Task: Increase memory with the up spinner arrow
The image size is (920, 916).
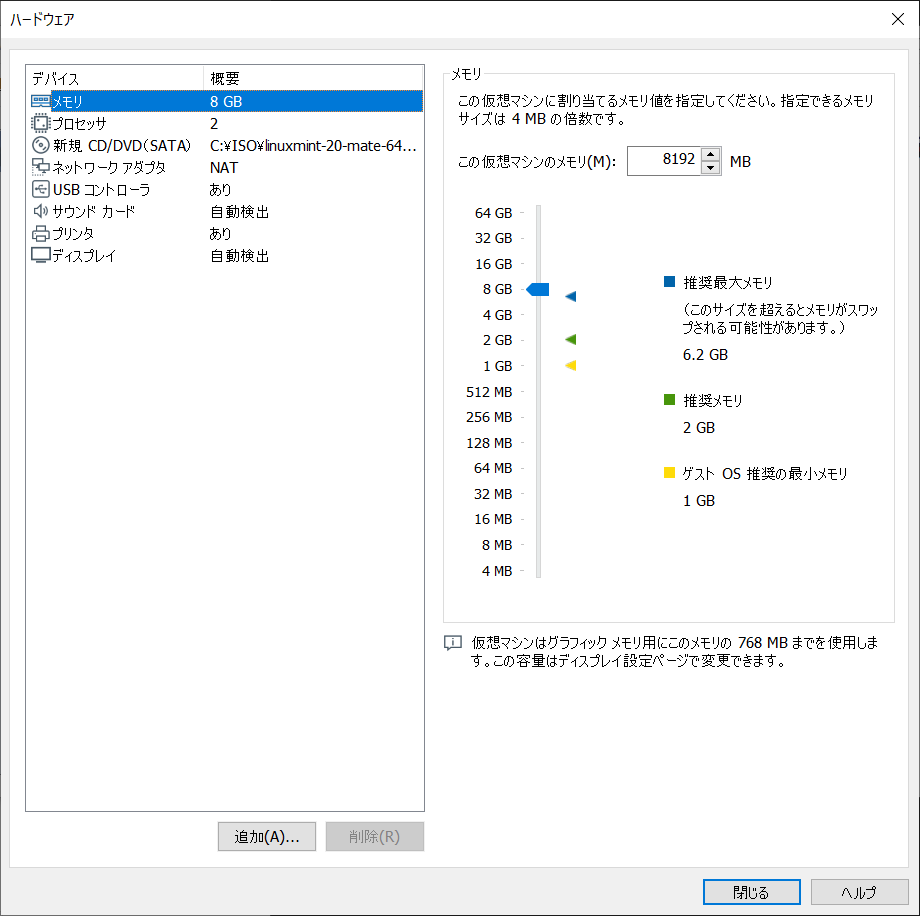Action: point(711,154)
